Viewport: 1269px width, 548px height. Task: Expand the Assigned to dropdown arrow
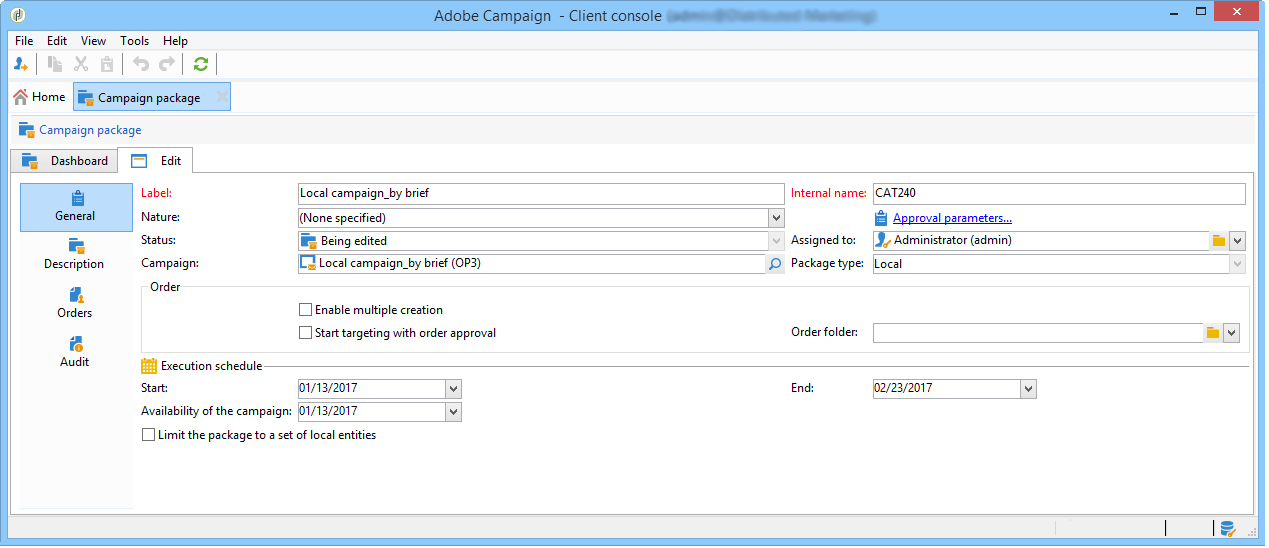[x=1237, y=241]
